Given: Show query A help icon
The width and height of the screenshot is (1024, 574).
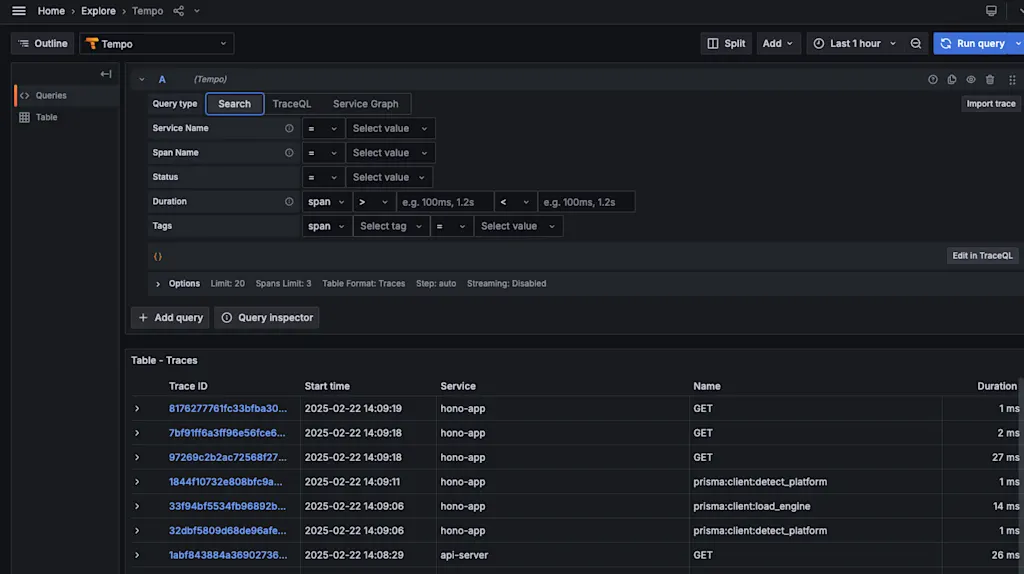Looking at the screenshot, I should [x=933, y=79].
